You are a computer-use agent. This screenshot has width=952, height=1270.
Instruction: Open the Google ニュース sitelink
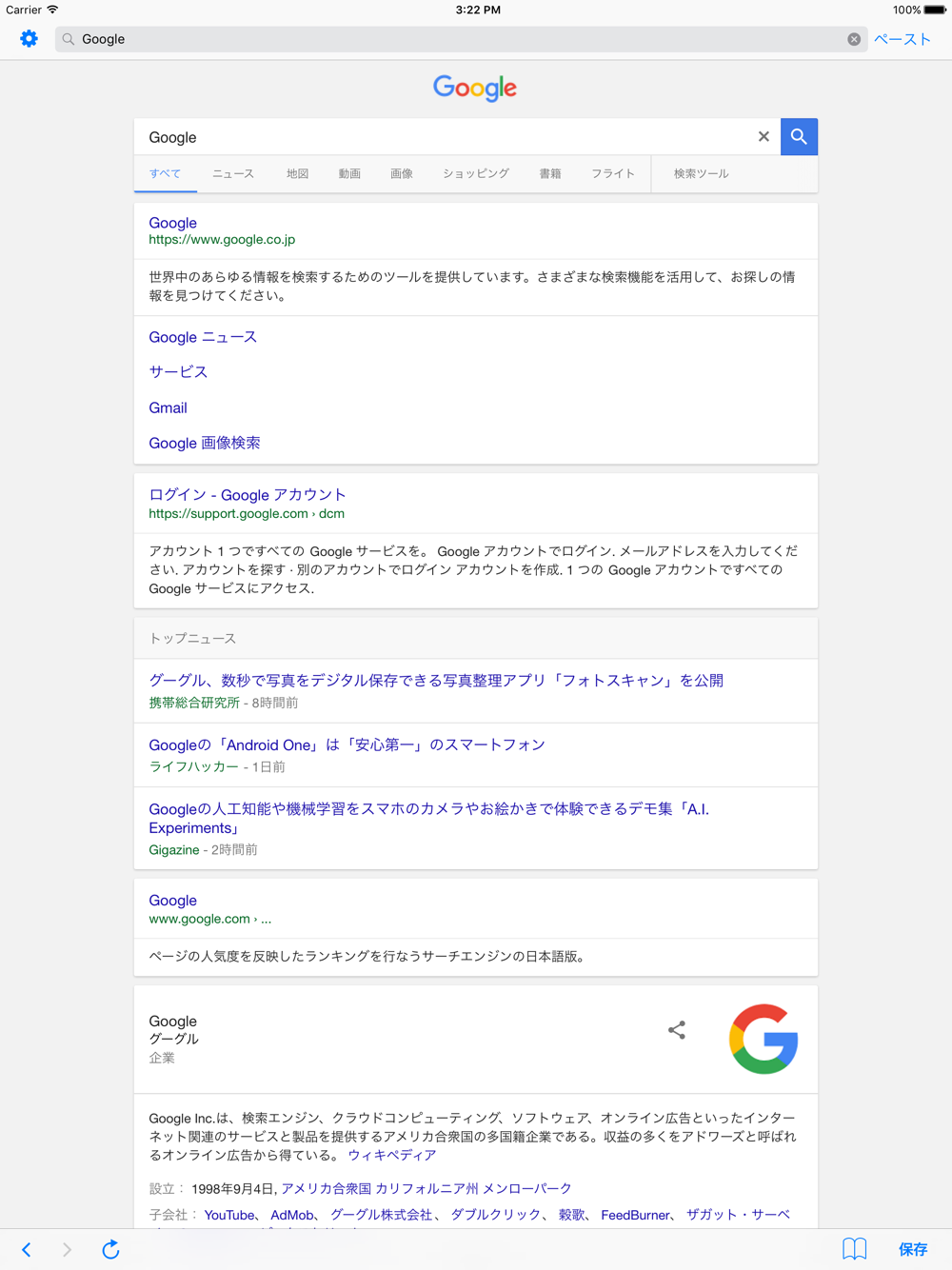coord(203,337)
